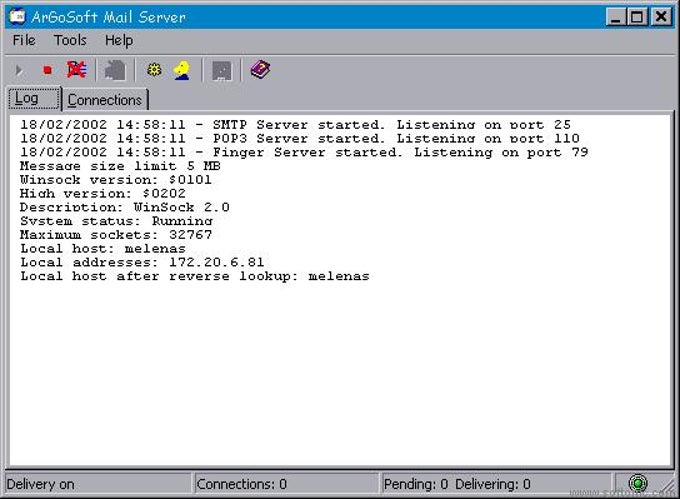The width and height of the screenshot is (680, 499).
Task: Click the Local host: melenas line
Action: [103, 249]
